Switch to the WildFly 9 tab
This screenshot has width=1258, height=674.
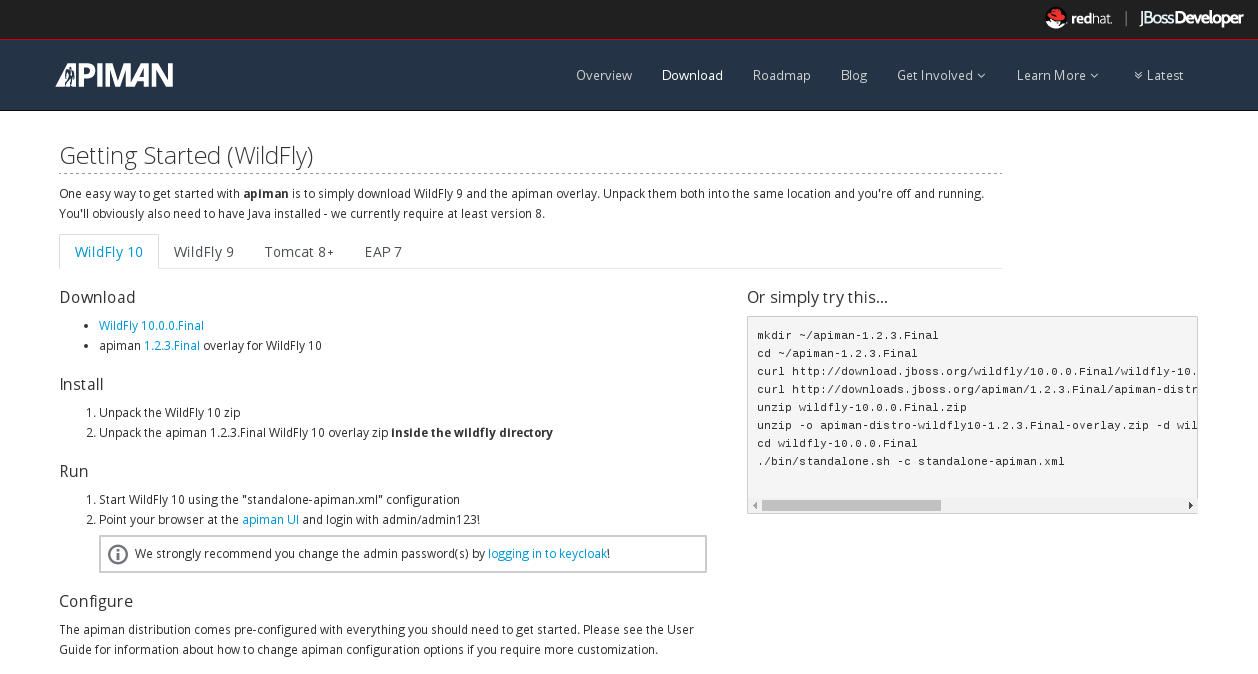click(204, 252)
